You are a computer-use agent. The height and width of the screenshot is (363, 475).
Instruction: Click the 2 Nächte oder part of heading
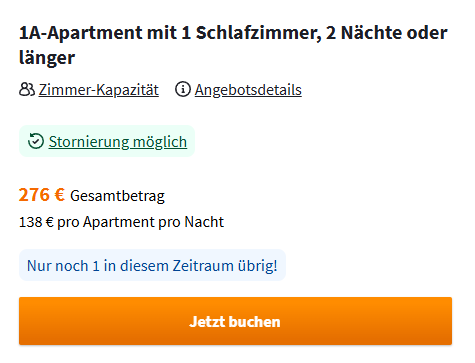click(x=387, y=33)
